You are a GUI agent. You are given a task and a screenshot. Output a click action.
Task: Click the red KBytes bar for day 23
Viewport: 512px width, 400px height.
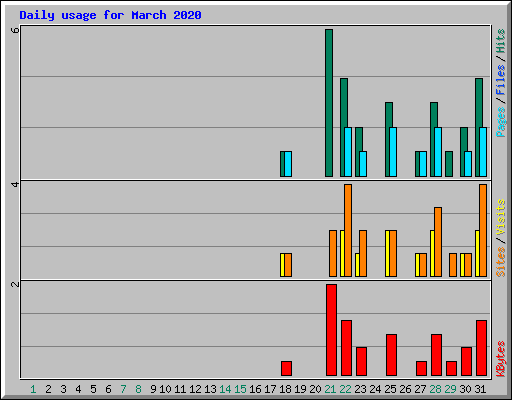click(361, 362)
